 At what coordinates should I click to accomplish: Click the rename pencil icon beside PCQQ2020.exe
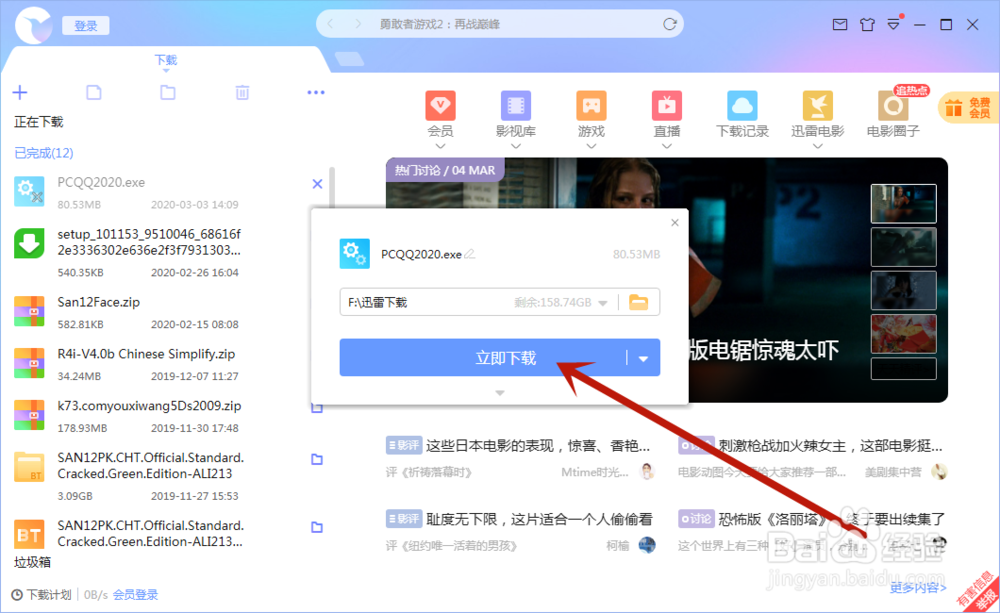click(470, 254)
